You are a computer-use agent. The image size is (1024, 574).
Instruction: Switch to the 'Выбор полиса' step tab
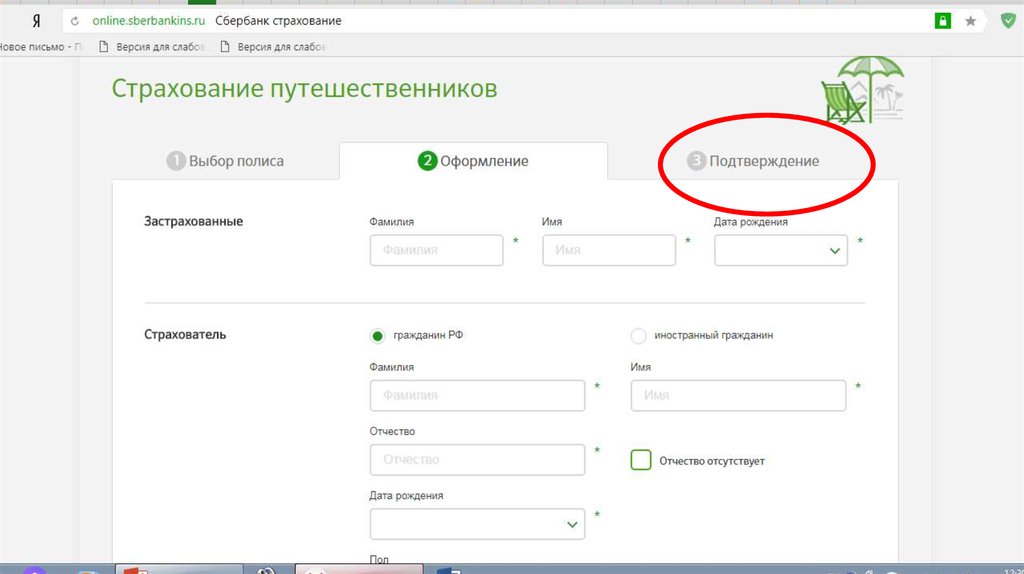tap(226, 161)
